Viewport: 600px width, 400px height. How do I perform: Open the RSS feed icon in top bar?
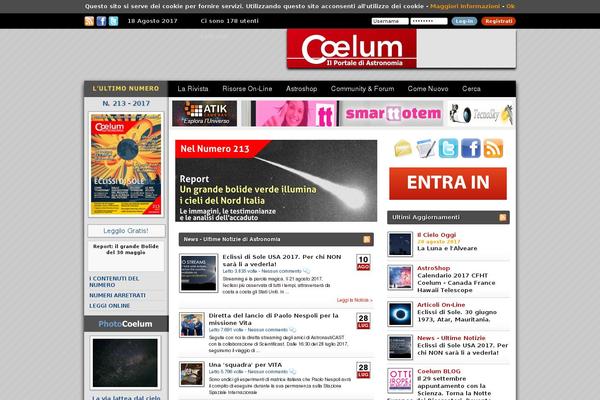(x=89, y=21)
